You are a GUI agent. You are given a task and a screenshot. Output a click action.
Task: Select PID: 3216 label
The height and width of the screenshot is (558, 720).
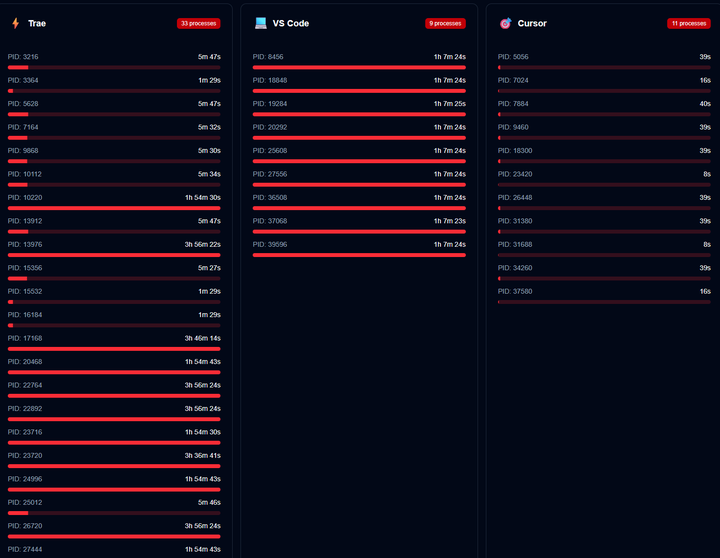point(23,57)
